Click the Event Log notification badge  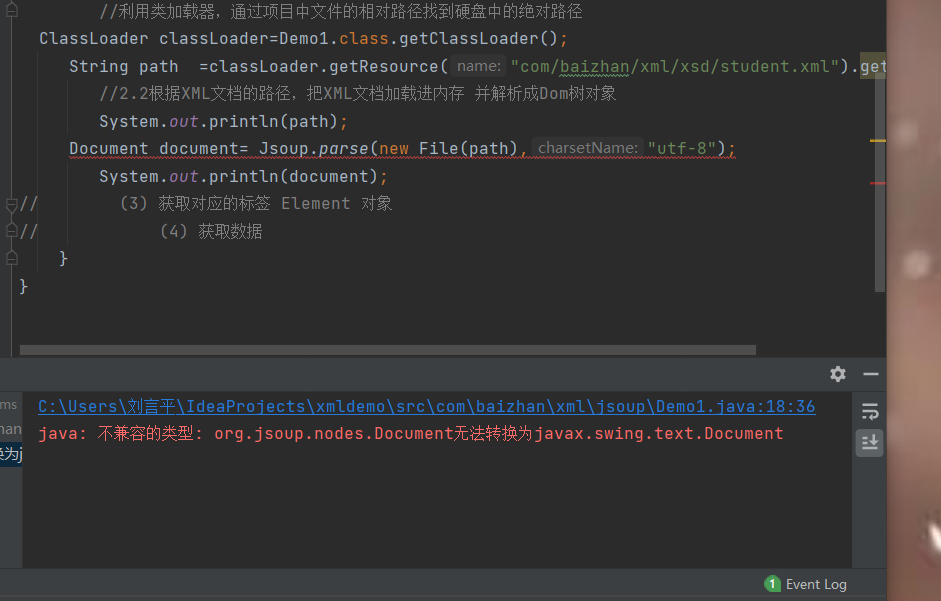click(x=772, y=584)
